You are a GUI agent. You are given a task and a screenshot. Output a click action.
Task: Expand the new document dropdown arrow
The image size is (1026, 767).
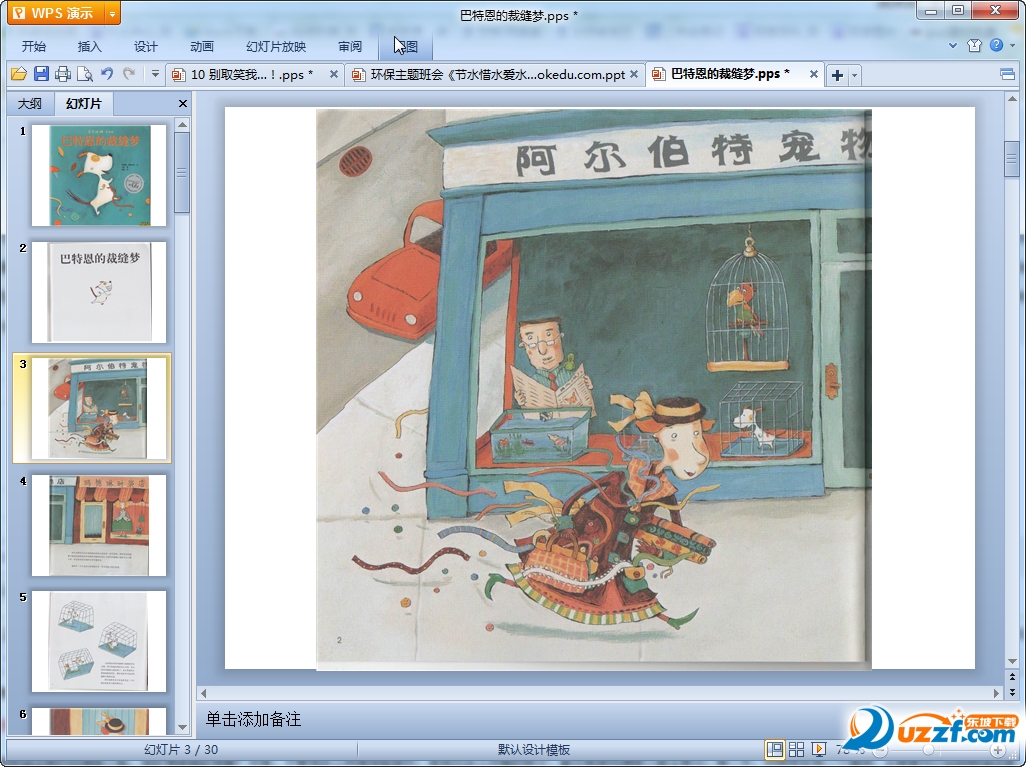coord(854,75)
